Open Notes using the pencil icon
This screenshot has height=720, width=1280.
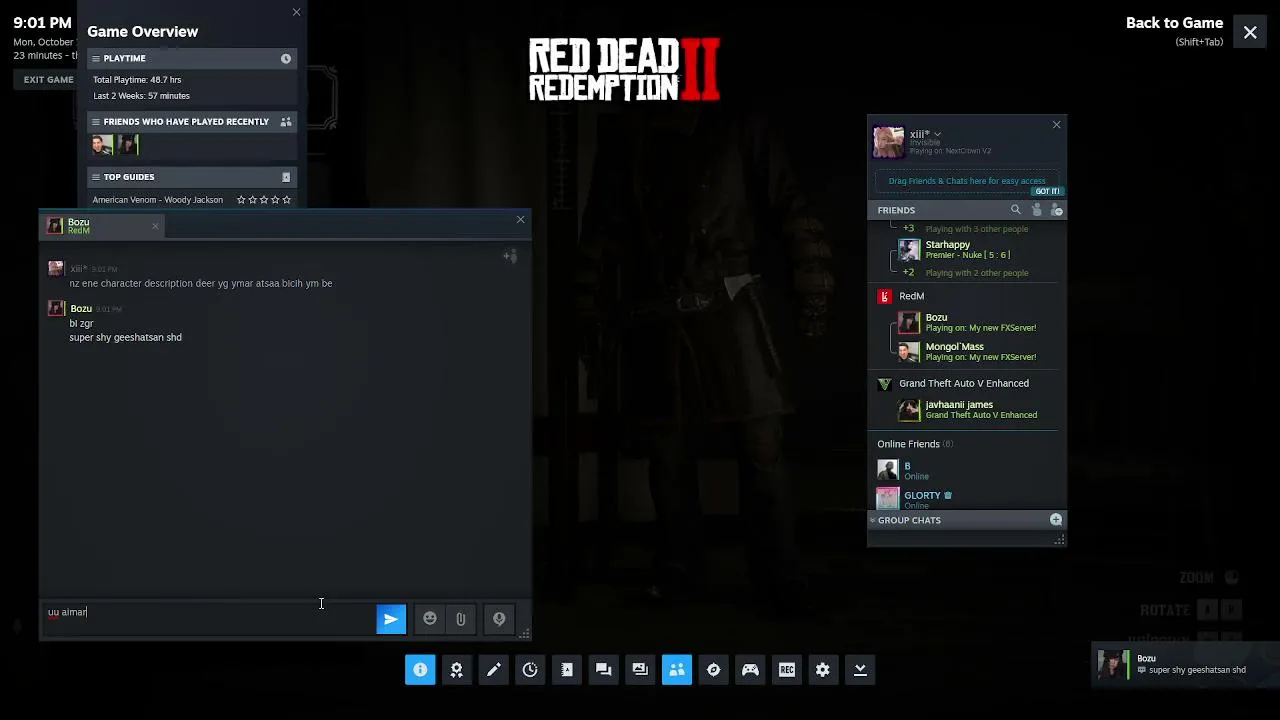[x=493, y=670]
